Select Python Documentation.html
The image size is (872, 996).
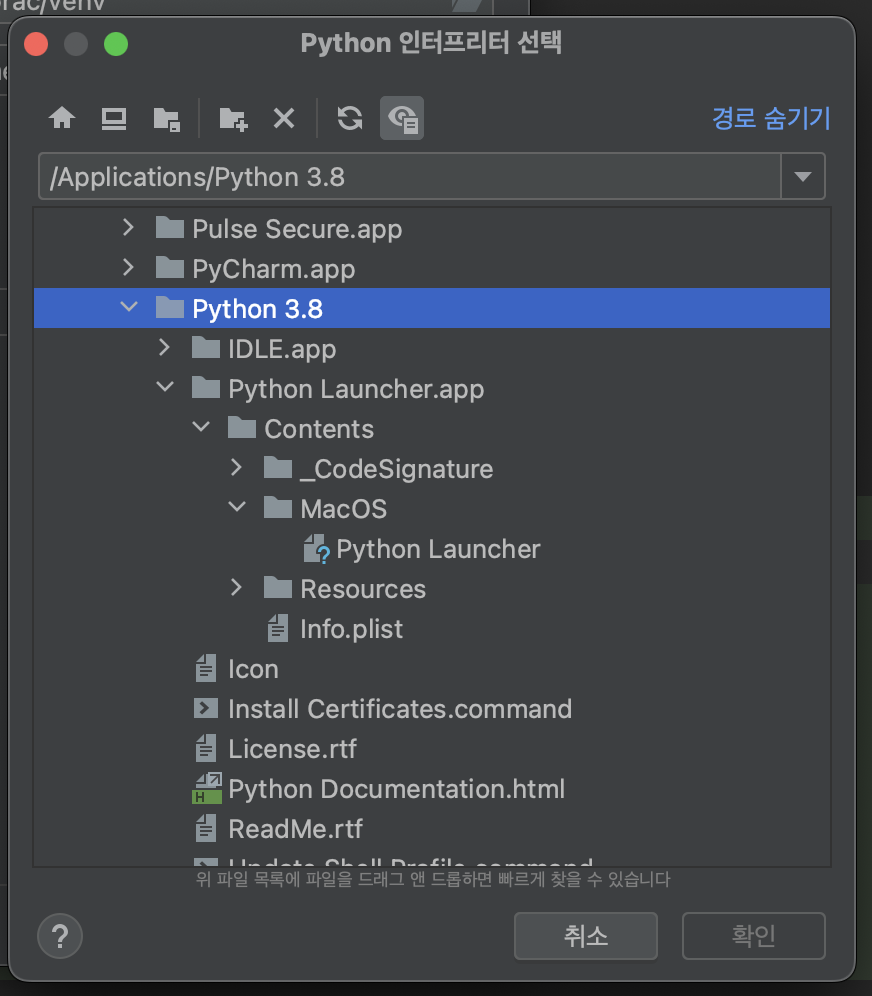pos(432,789)
